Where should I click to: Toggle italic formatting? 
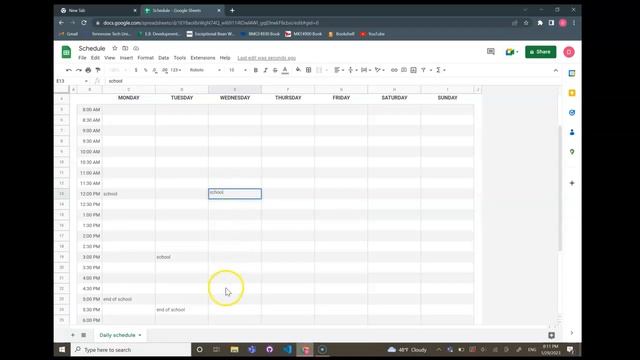pyautogui.click(x=265, y=70)
